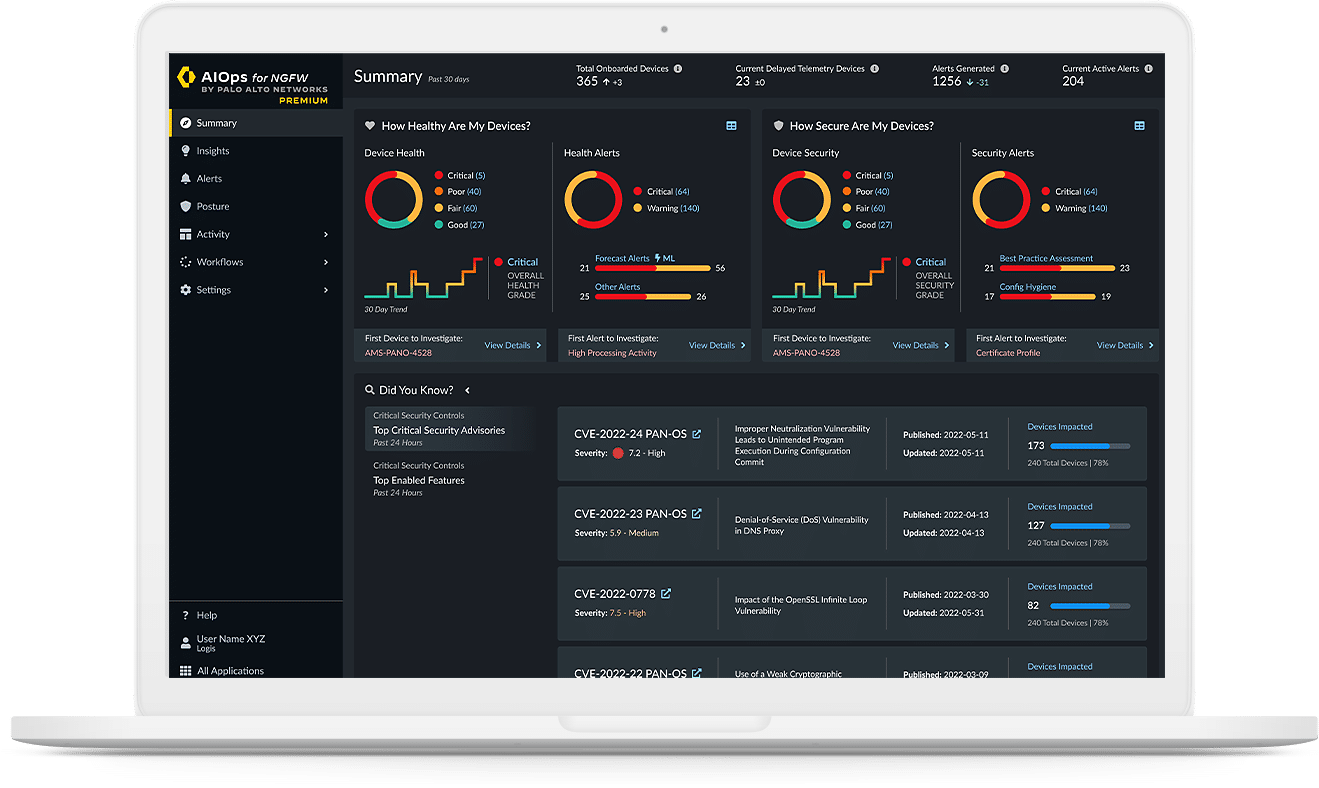Viewport: 1319px width, 788px height.
Task: Click the Did You Know search icon
Action: (370, 391)
